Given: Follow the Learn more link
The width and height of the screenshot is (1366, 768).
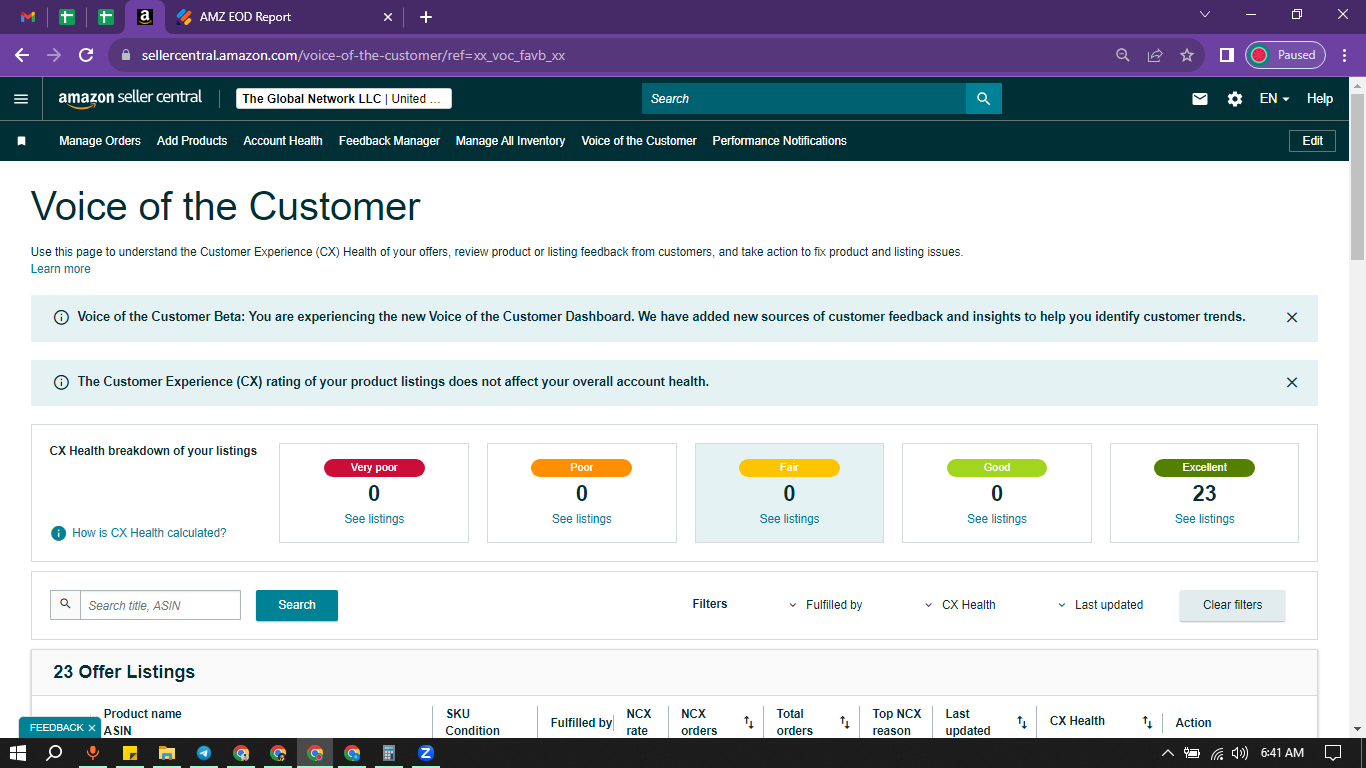Looking at the screenshot, I should (60, 269).
